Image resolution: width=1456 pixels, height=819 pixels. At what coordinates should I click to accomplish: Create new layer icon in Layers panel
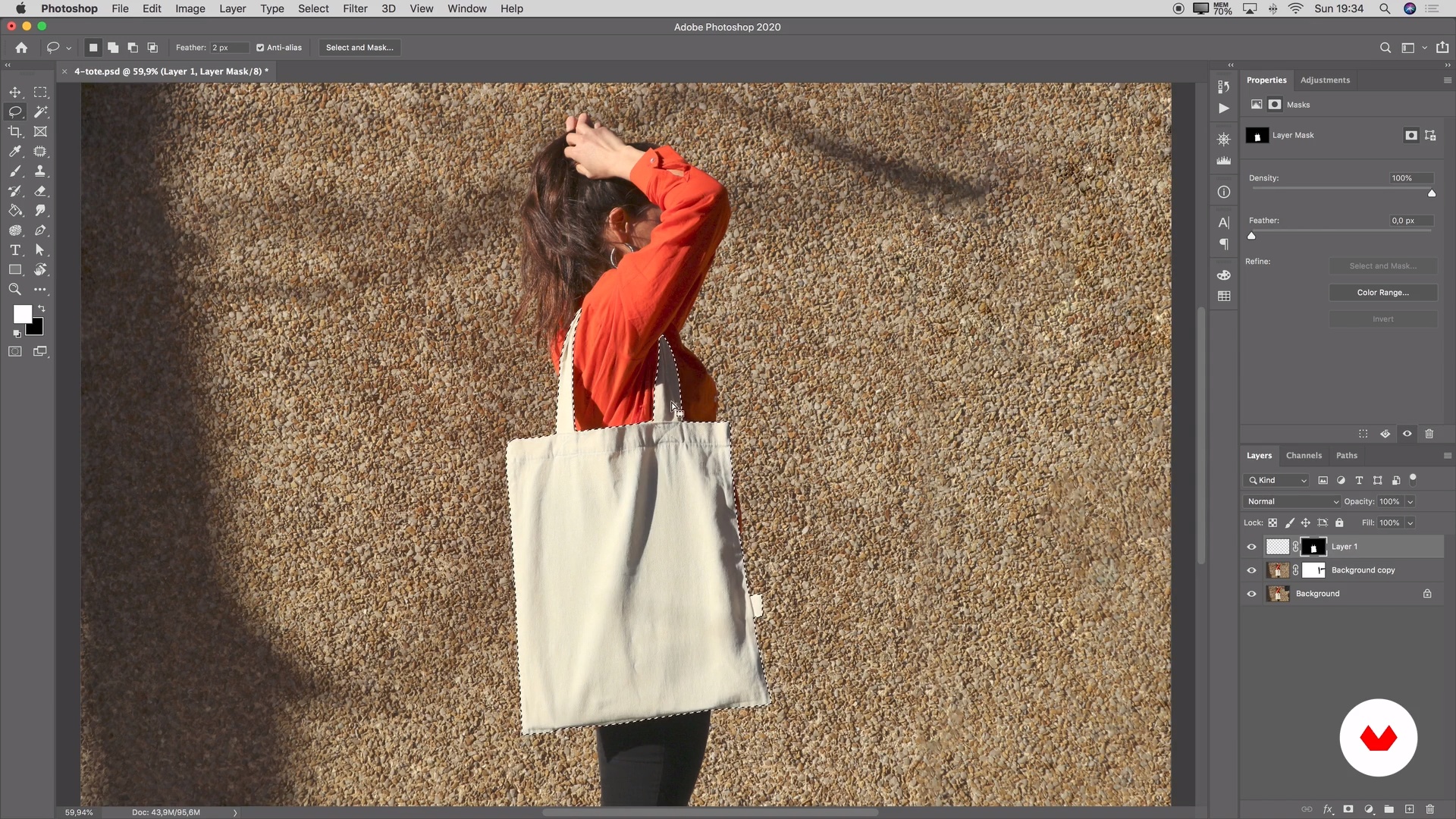coord(1409,809)
